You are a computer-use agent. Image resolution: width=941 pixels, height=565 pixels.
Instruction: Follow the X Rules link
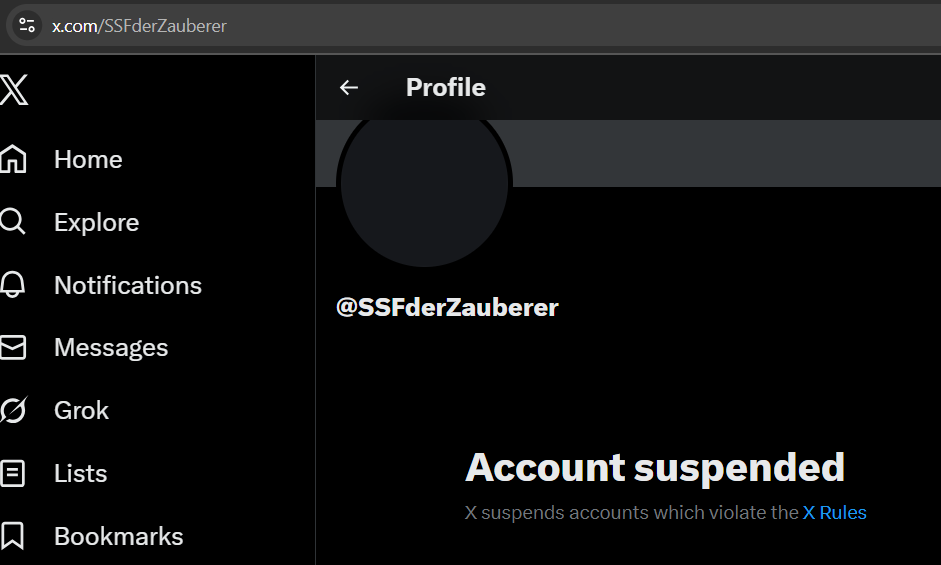pos(834,513)
